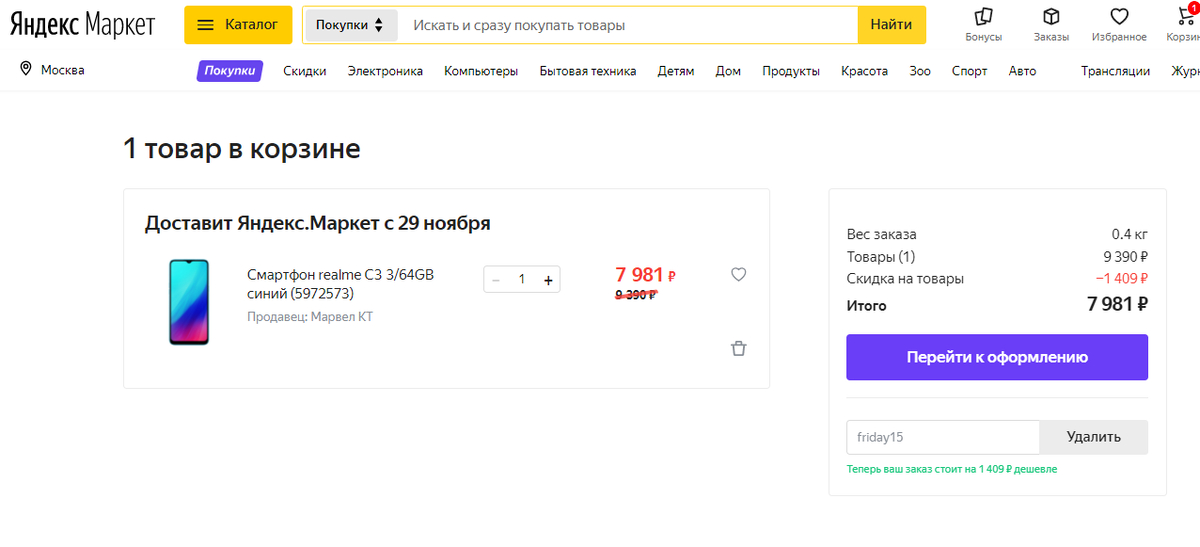1200x547 pixels.
Task: Click Перейти к оформлению checkout button
Action: [997, 357]
